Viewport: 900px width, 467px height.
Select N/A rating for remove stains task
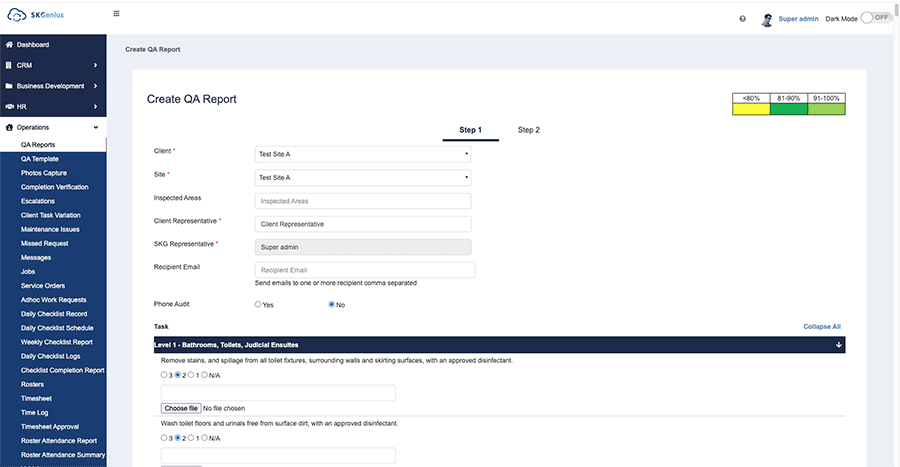pos(204,375)
